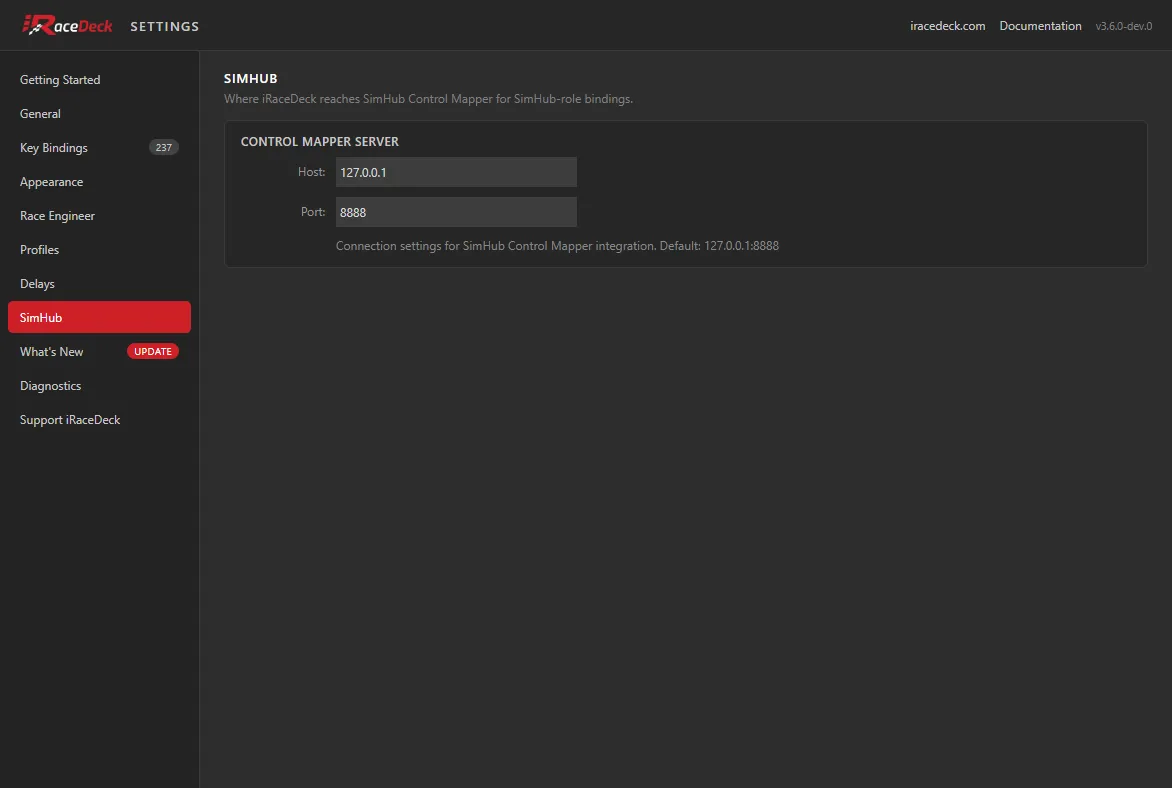Viewport: 1172px width, 788px height.
Task: Open Support iRaceDeck section
Action: [x=99, y=419]
